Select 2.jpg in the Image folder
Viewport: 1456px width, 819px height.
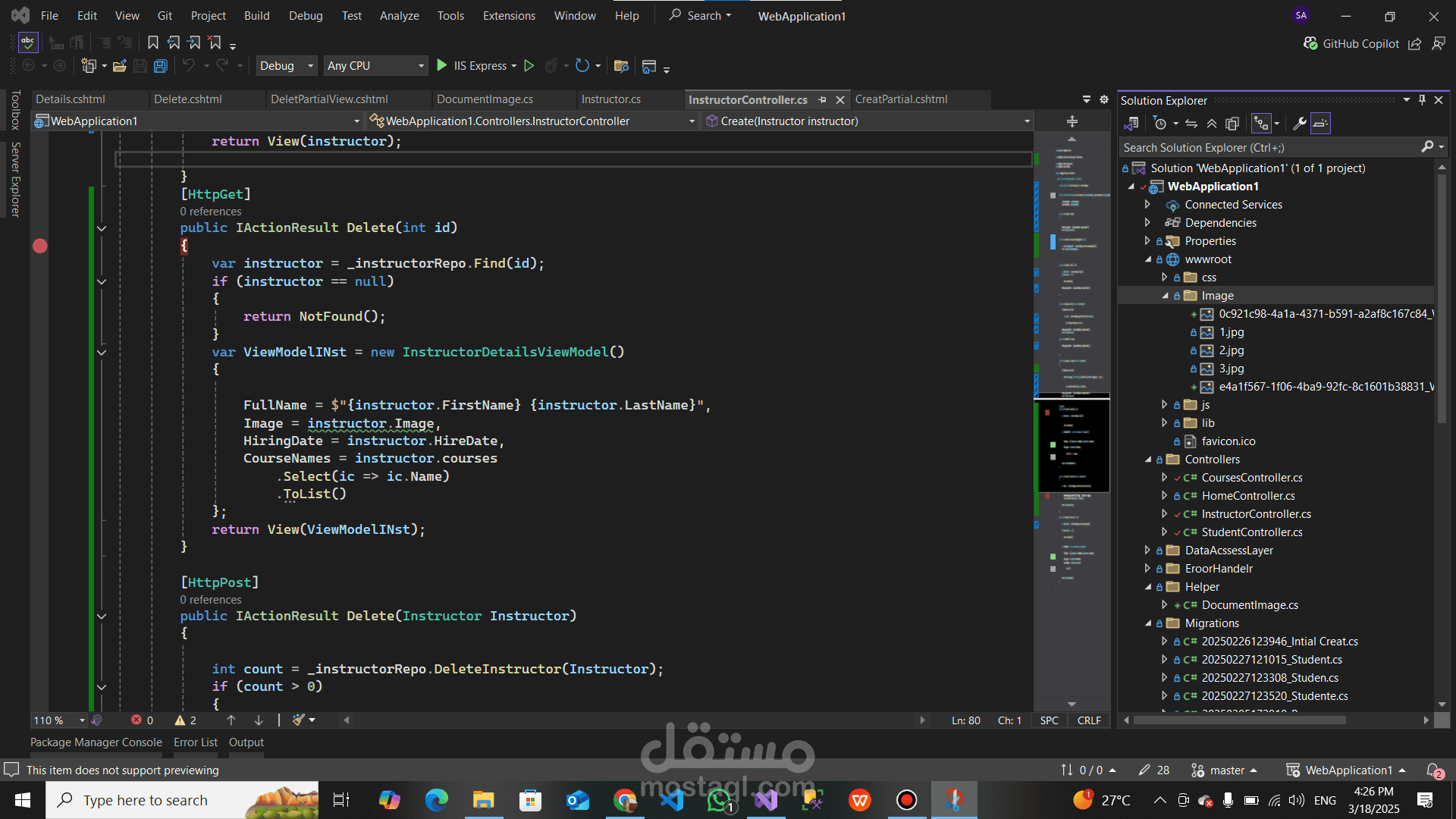(1231, 350)
